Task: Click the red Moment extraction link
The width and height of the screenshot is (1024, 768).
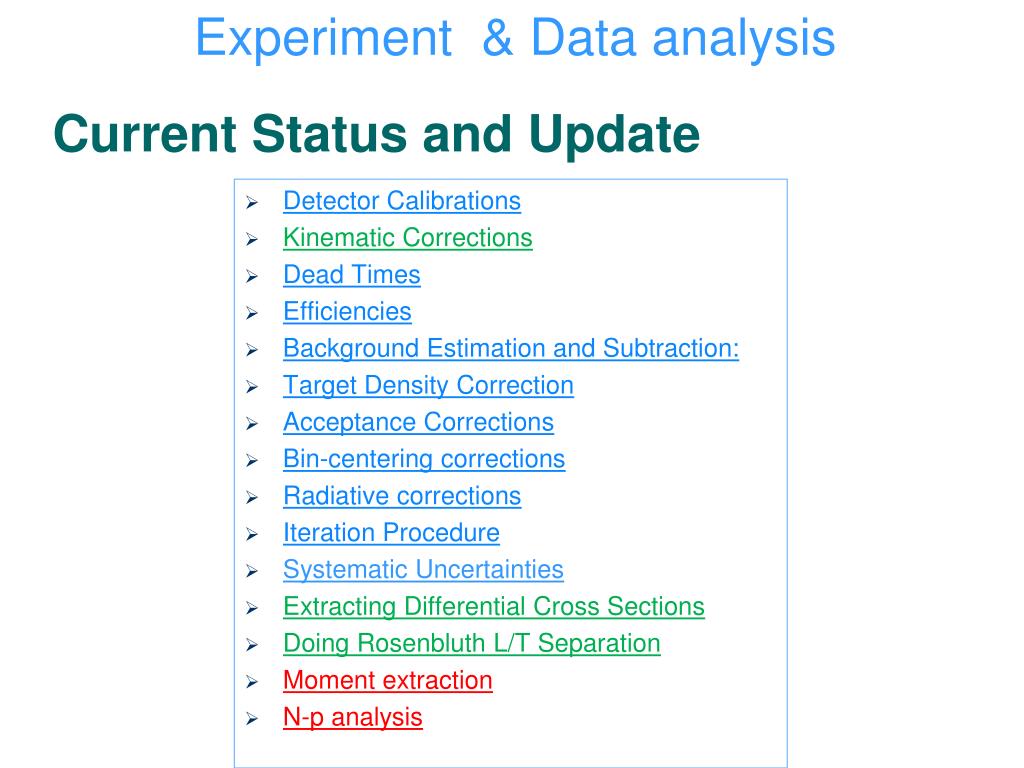Action: click(x=387, y=680)
